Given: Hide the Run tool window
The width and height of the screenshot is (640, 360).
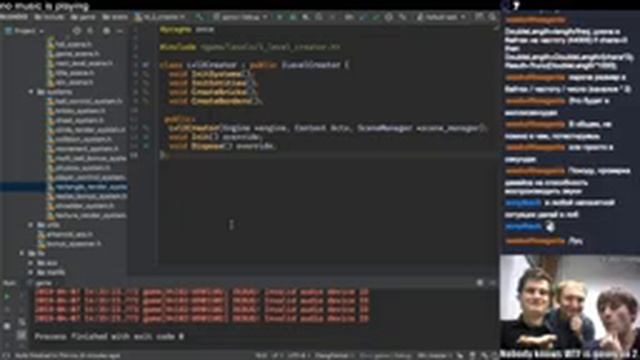Looking at the screenshot, I should [492, 282].
